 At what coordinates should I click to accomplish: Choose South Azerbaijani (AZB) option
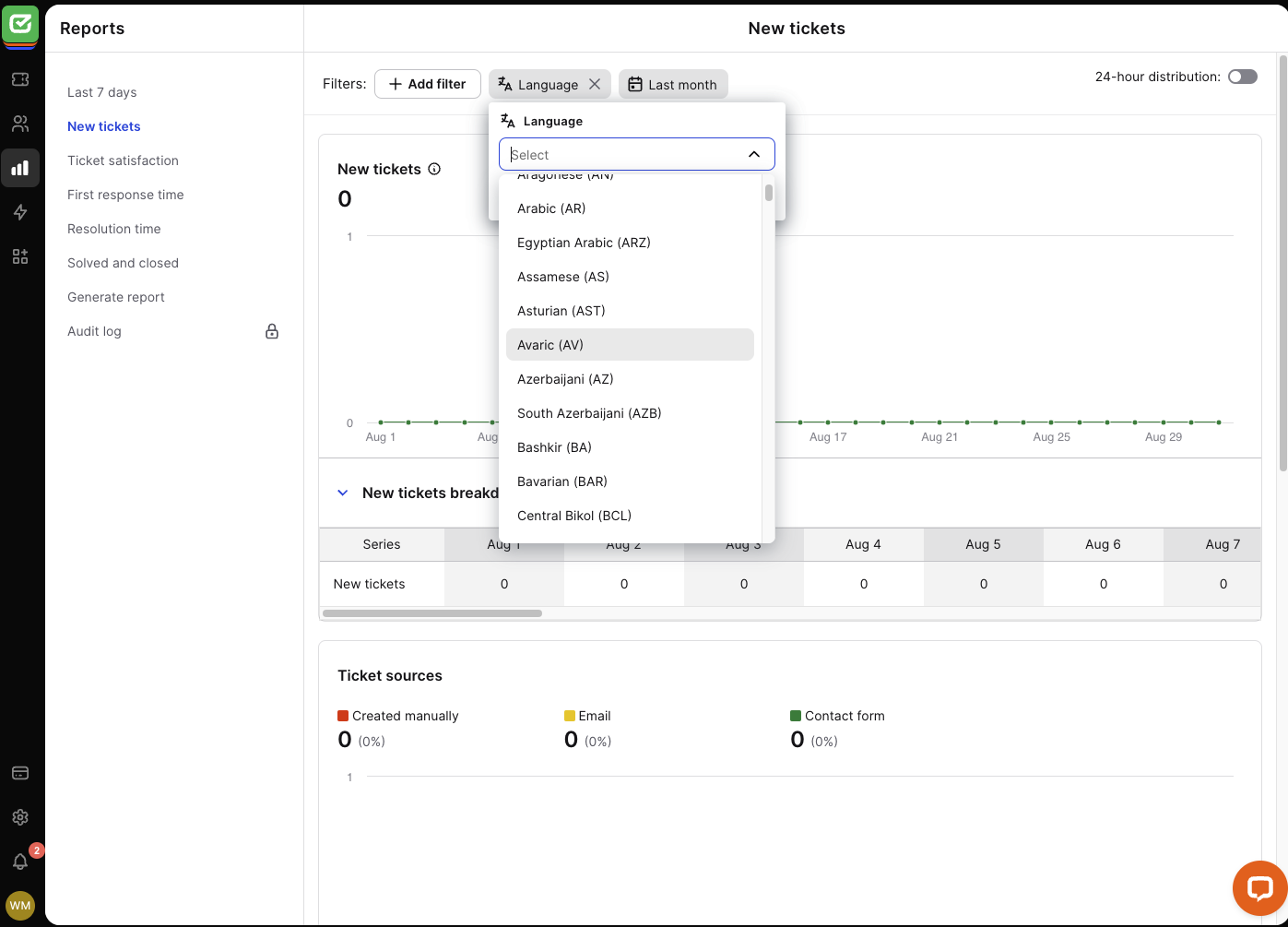(x=630, y=413)
